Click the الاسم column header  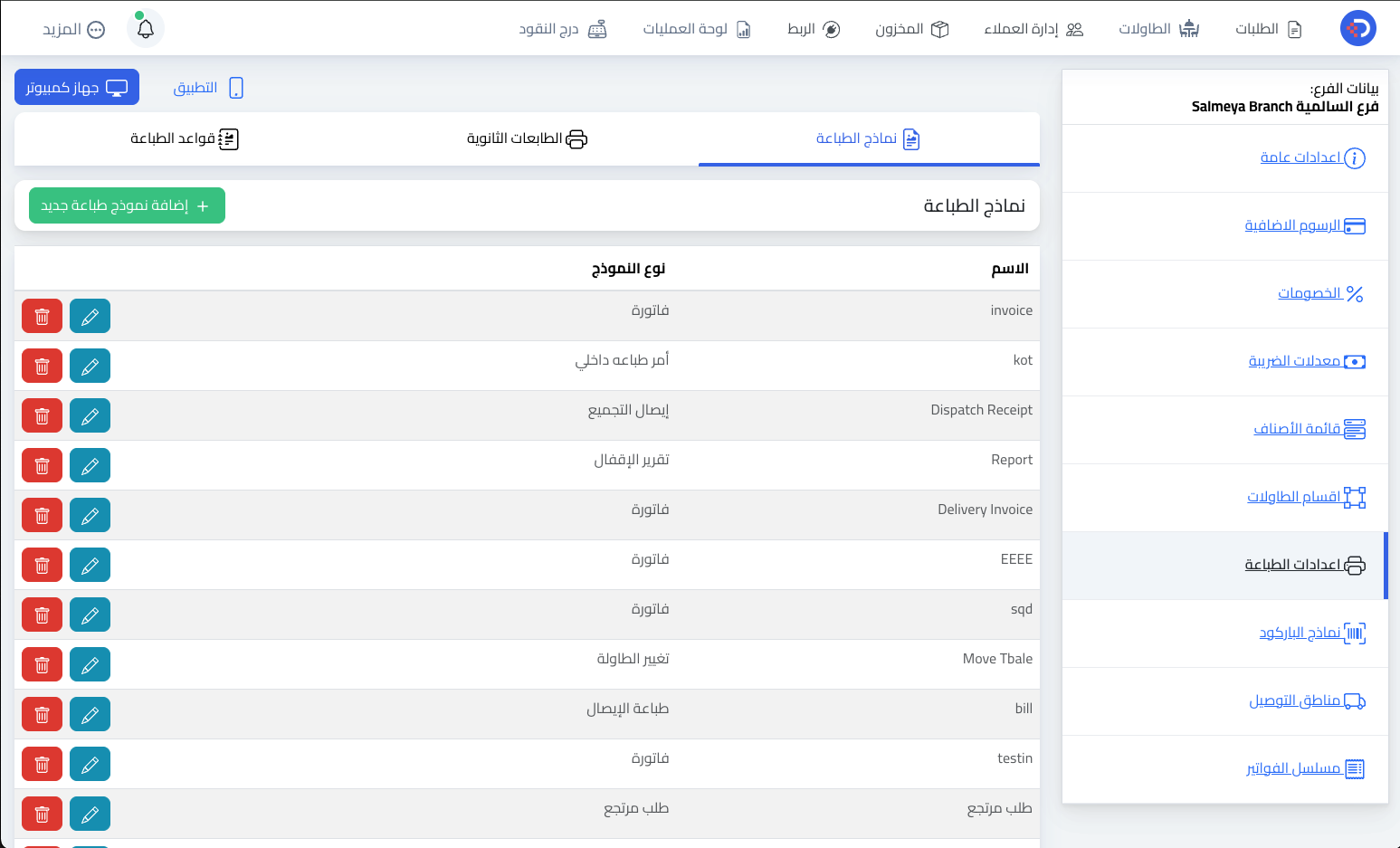coord(1010,269)
